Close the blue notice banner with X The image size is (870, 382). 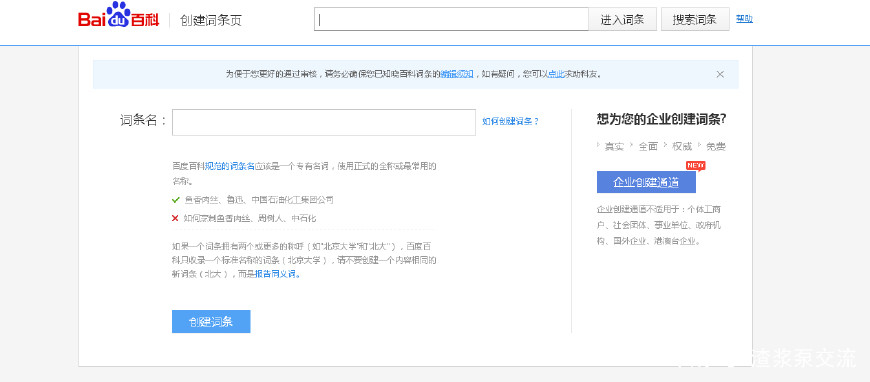(x=720, y=74)
